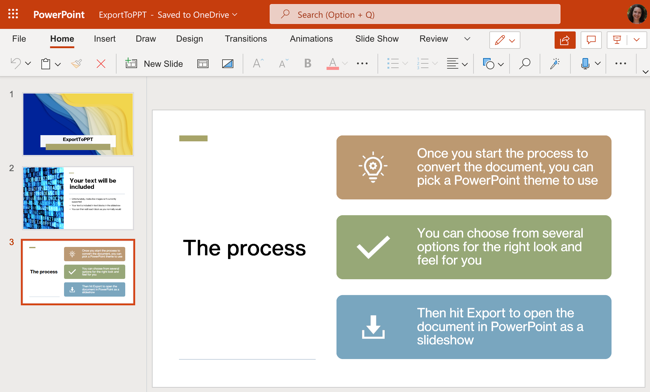The height and width of the screenshot is (392, 650).
Task: Click the editing mode pencil button
Action: 504,40
